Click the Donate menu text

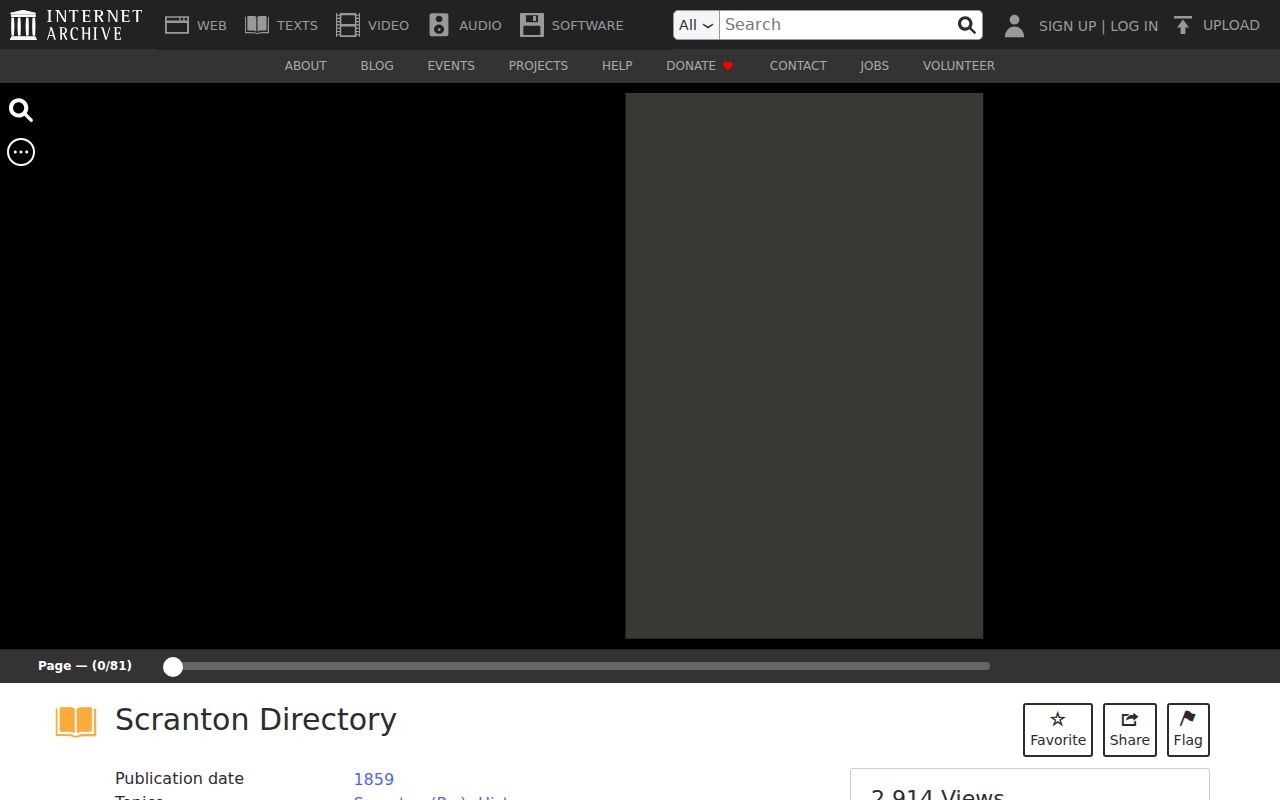[x=691, y=66]
